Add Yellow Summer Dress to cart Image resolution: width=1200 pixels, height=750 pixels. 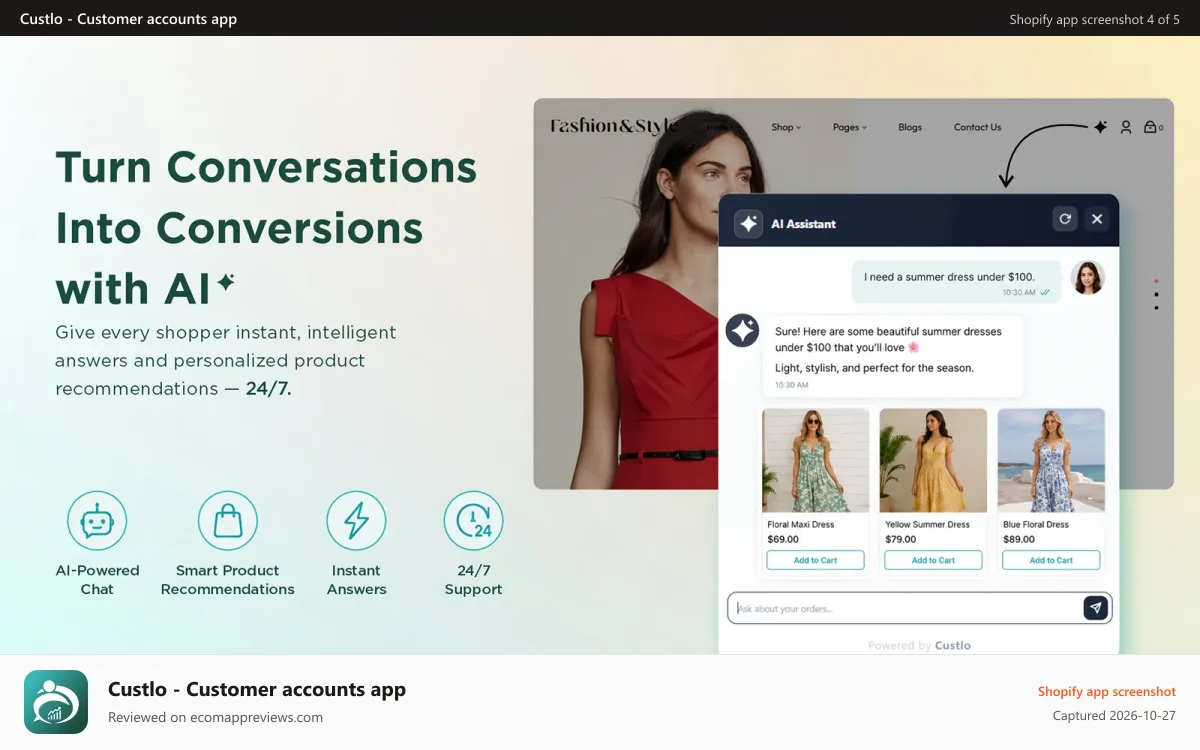click(933, 560)
